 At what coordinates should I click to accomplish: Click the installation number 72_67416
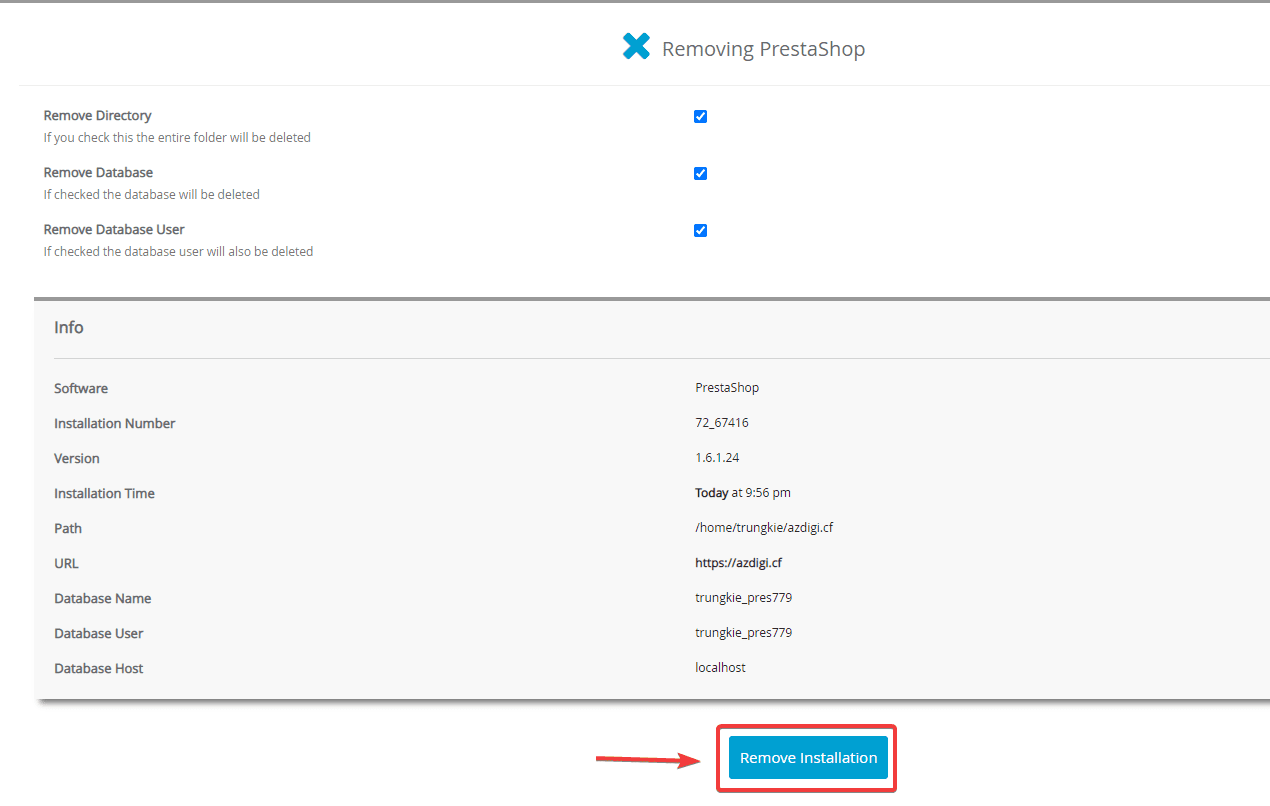click(721, 423)
